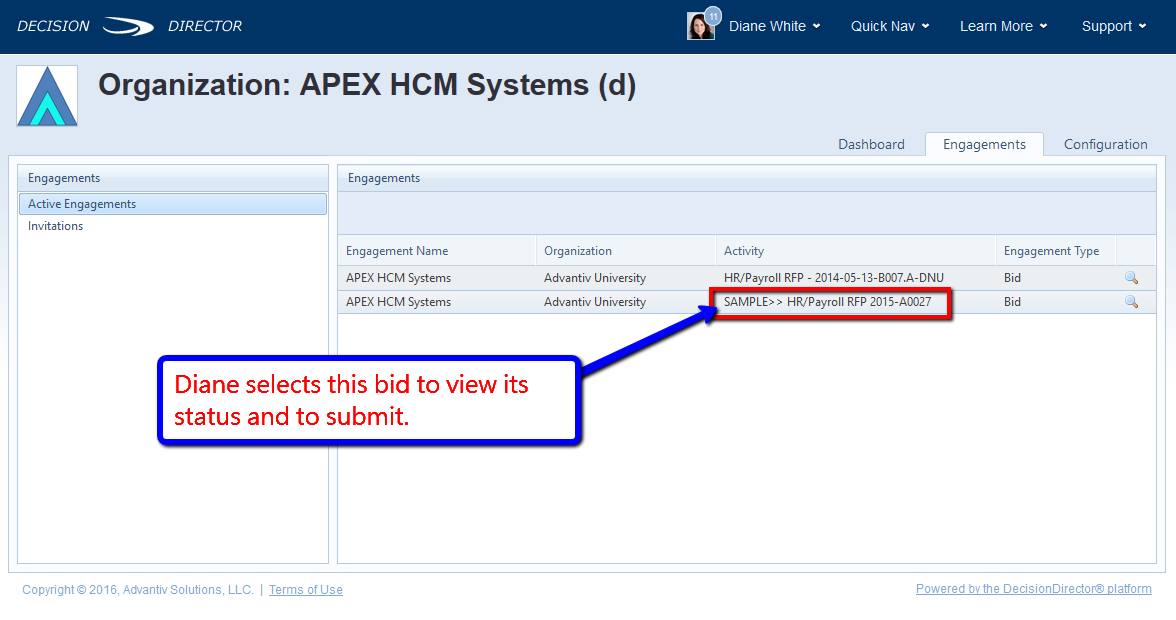
Task: Sort by the Engagement Name column
Action: pyautogui.click(x=437, y=251)
